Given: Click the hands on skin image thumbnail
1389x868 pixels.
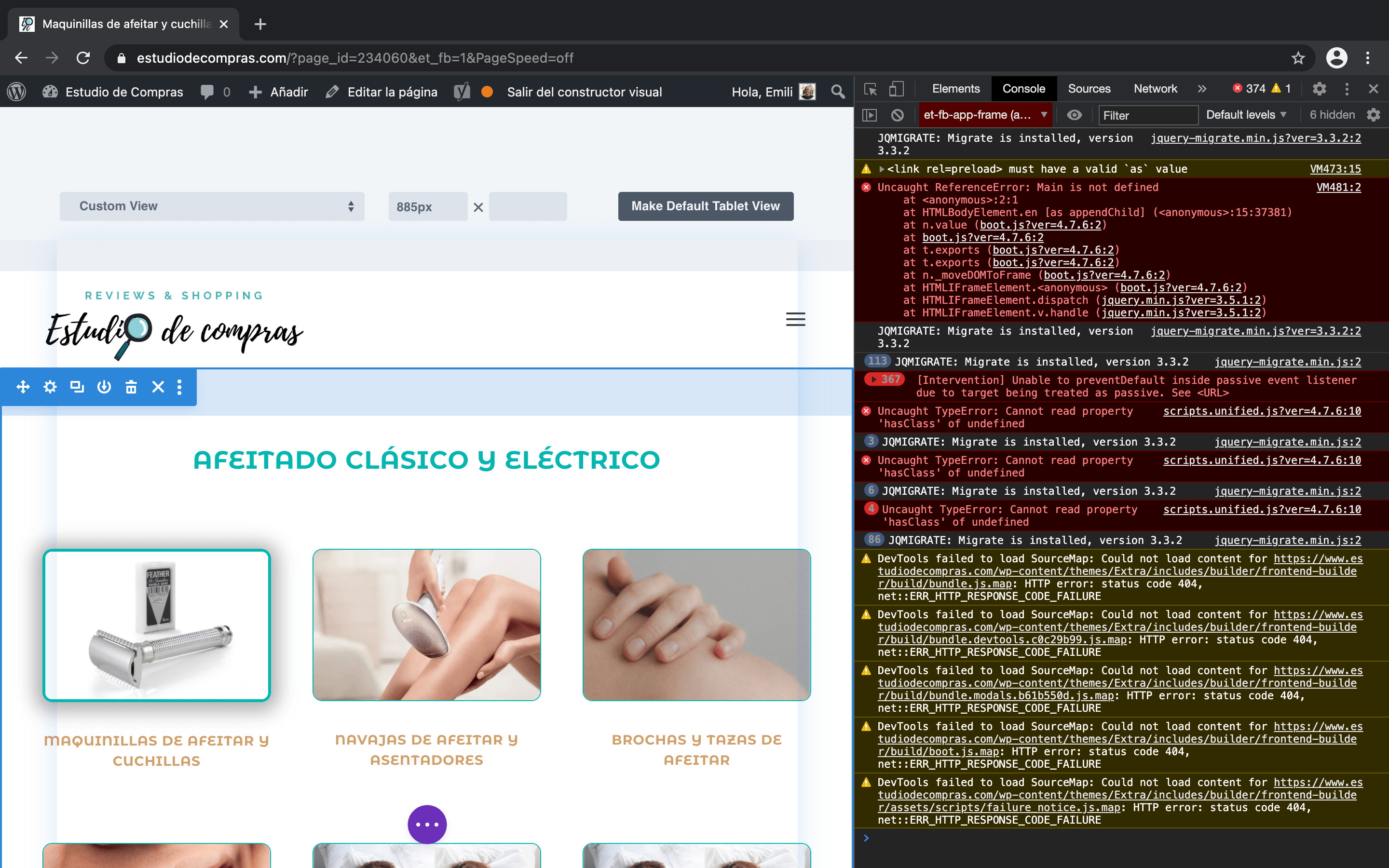Looking at the screenshot, I should point(696,625).
